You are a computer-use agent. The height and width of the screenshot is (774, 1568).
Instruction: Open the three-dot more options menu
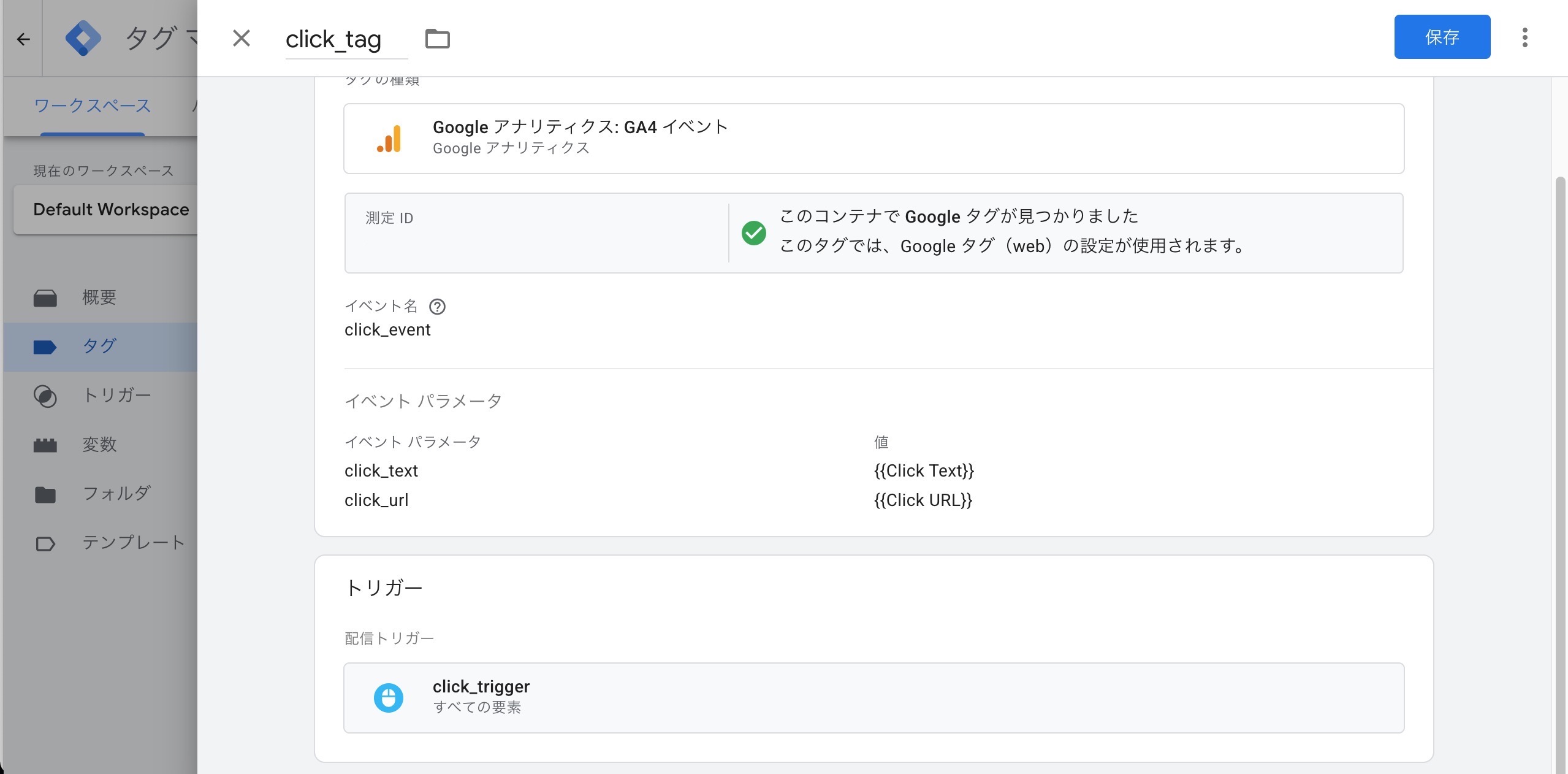[x=1524, y=37]
